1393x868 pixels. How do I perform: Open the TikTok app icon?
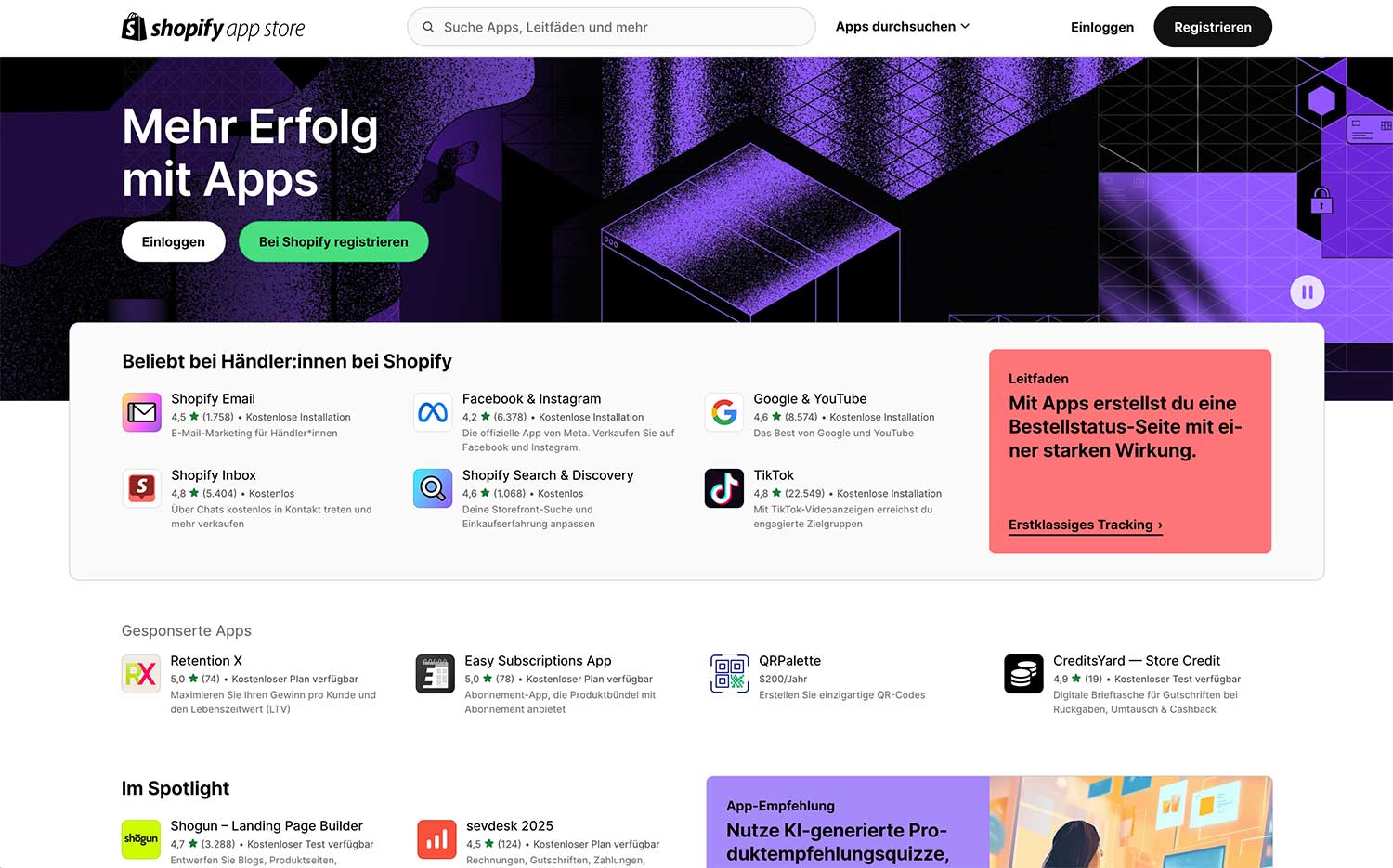(x=724, y=488)
